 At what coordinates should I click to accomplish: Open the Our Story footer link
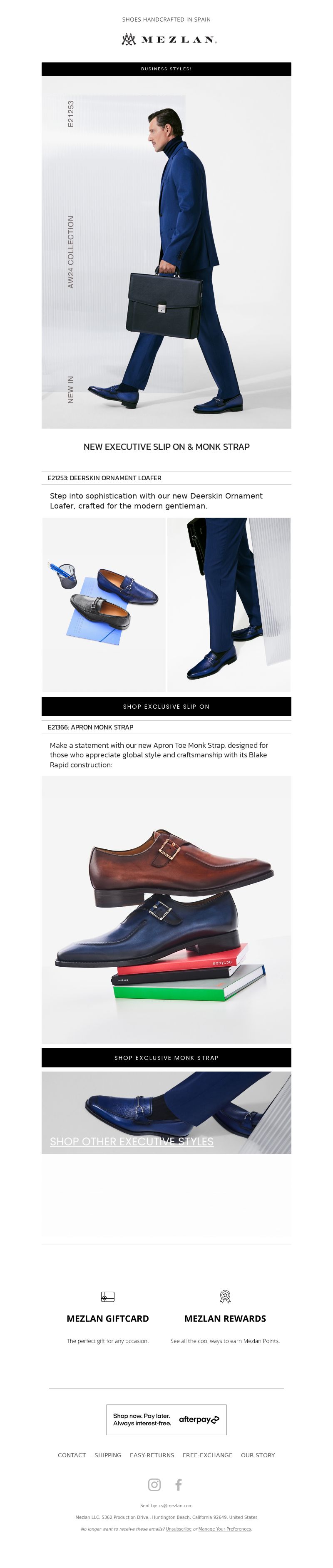click(x=258, y=1455)
